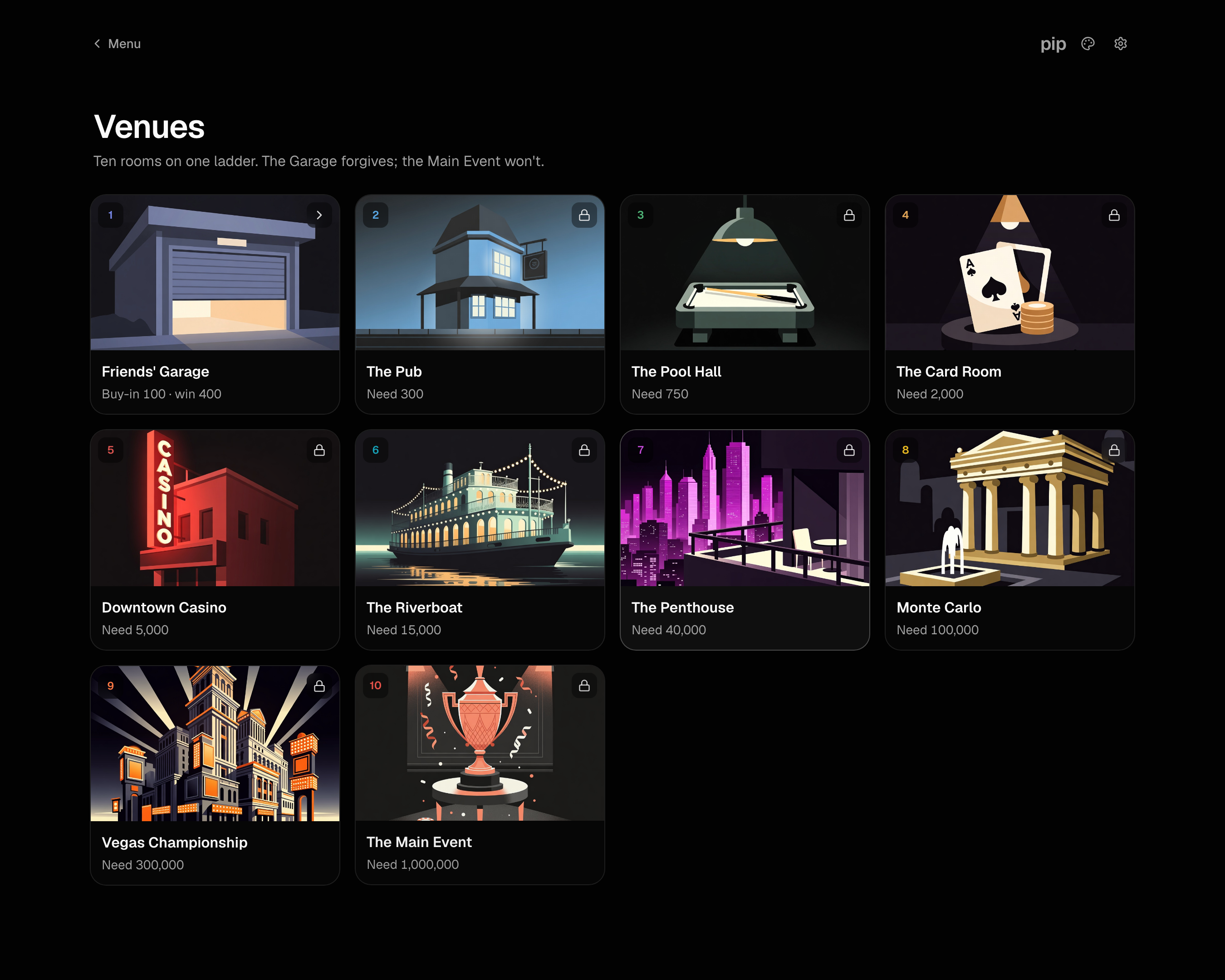Open the settings gear icon
The height and width of the screenshot is (980, 1225).
pos(1121,44)
